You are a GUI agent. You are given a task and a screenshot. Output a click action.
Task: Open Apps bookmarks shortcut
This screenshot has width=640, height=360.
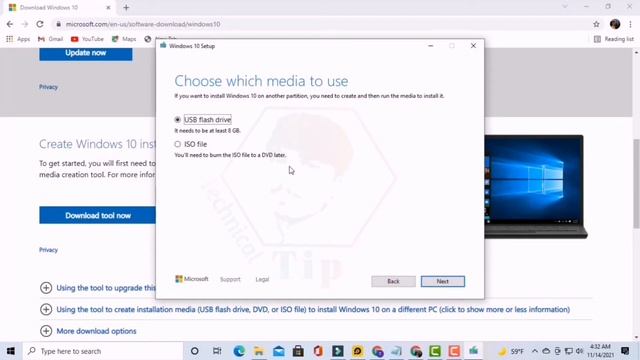click(x=18, y=39)
